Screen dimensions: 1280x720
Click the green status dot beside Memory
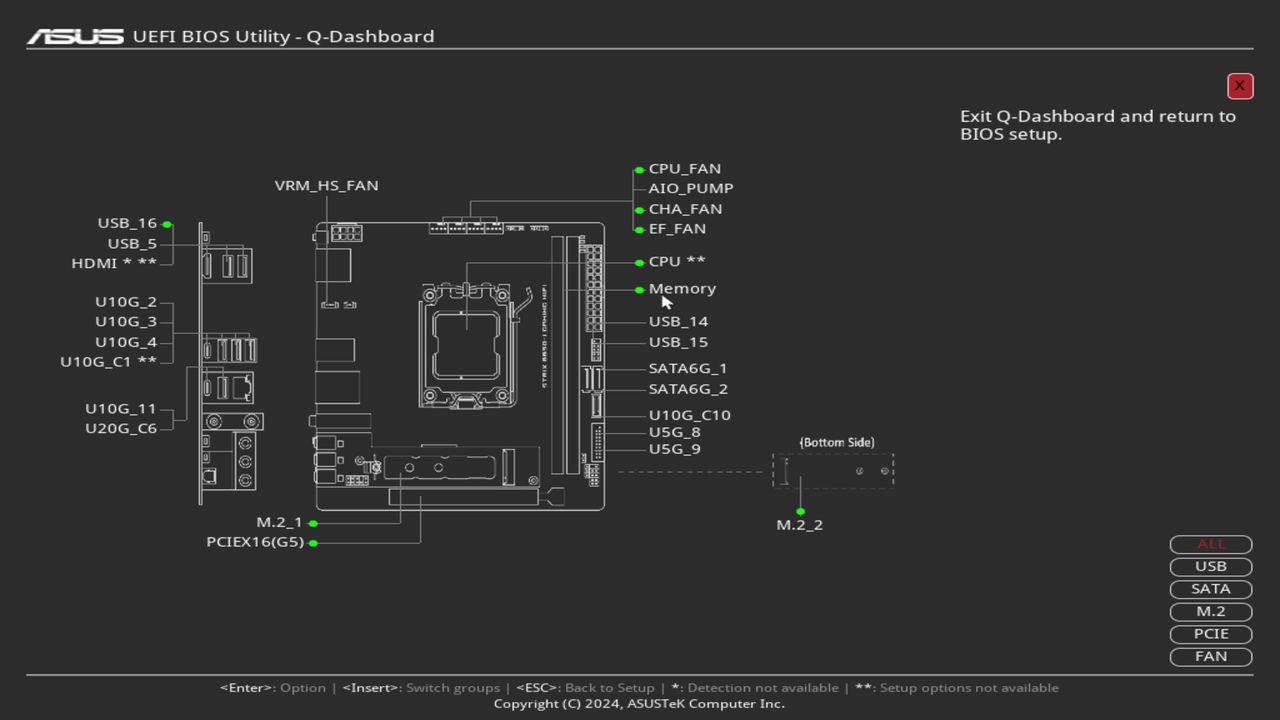(x=639, y=290)
